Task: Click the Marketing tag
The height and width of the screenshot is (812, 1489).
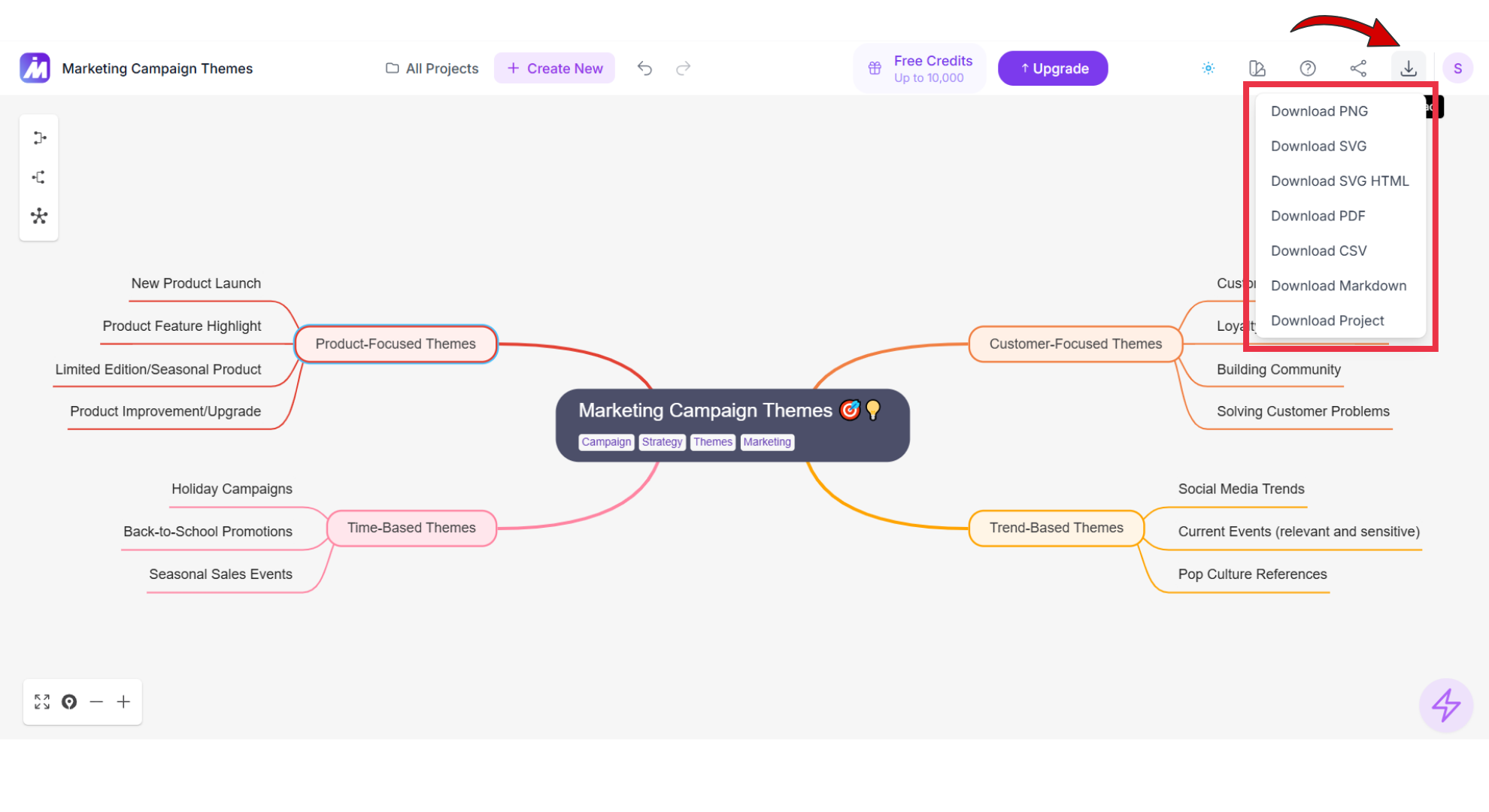Action: [767, 442]
